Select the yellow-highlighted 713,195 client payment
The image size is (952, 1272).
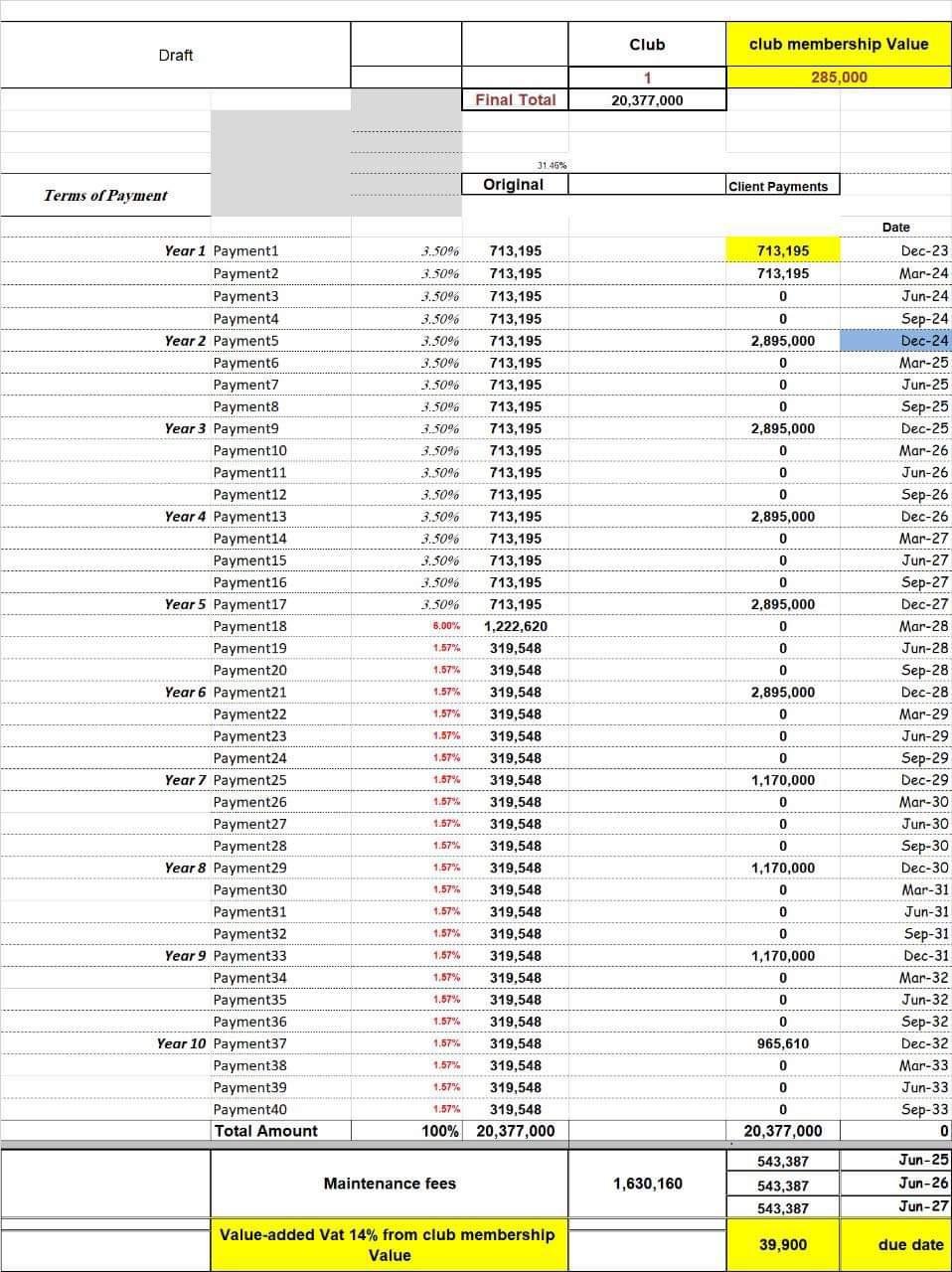point(782,251)
